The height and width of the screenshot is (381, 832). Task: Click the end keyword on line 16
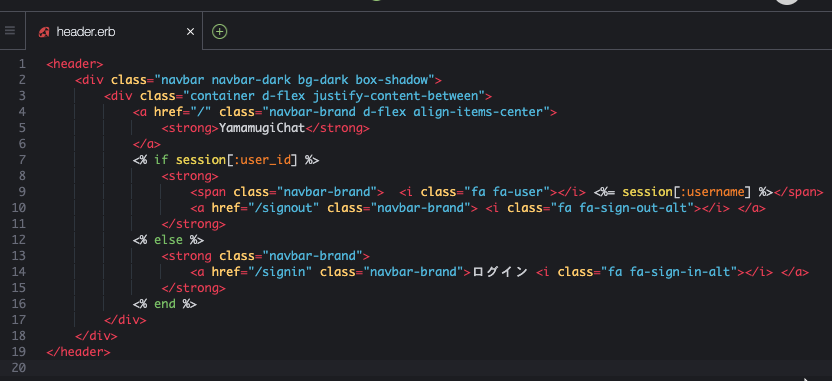pyautogui.click(x=164, y=304)
